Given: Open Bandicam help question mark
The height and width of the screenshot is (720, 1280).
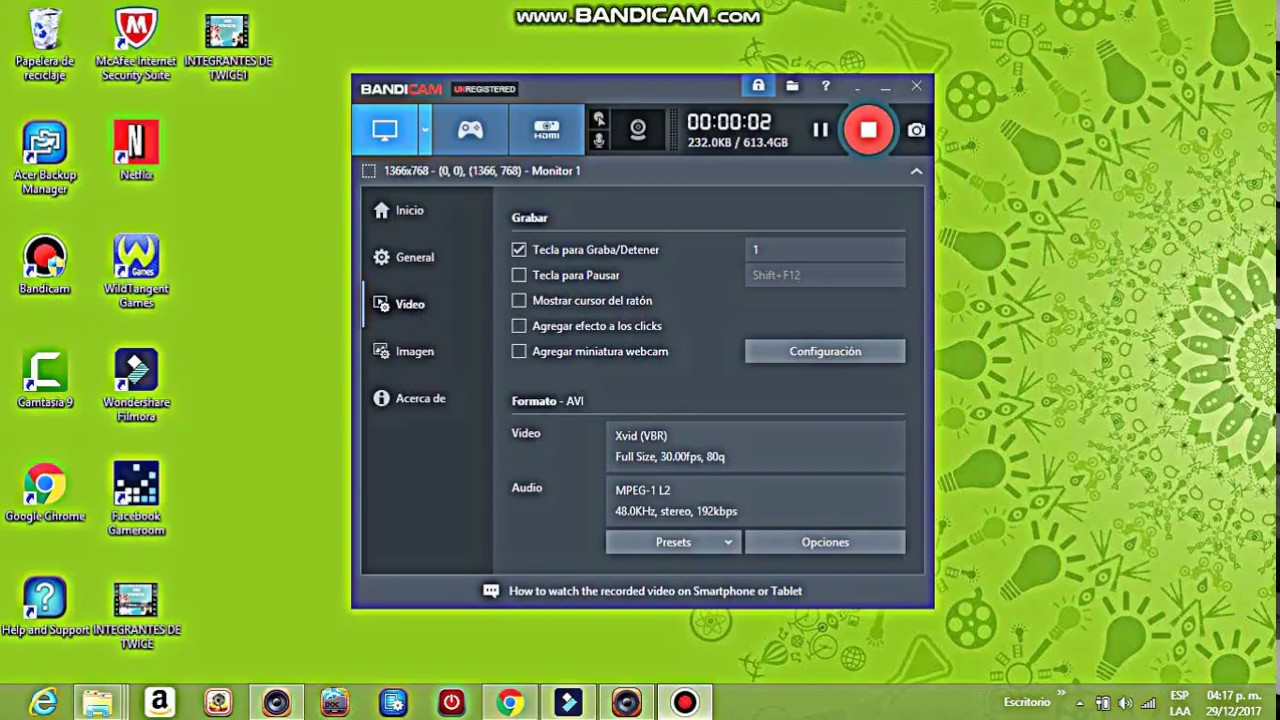Looking at the screenshot, I should (825, 86).
